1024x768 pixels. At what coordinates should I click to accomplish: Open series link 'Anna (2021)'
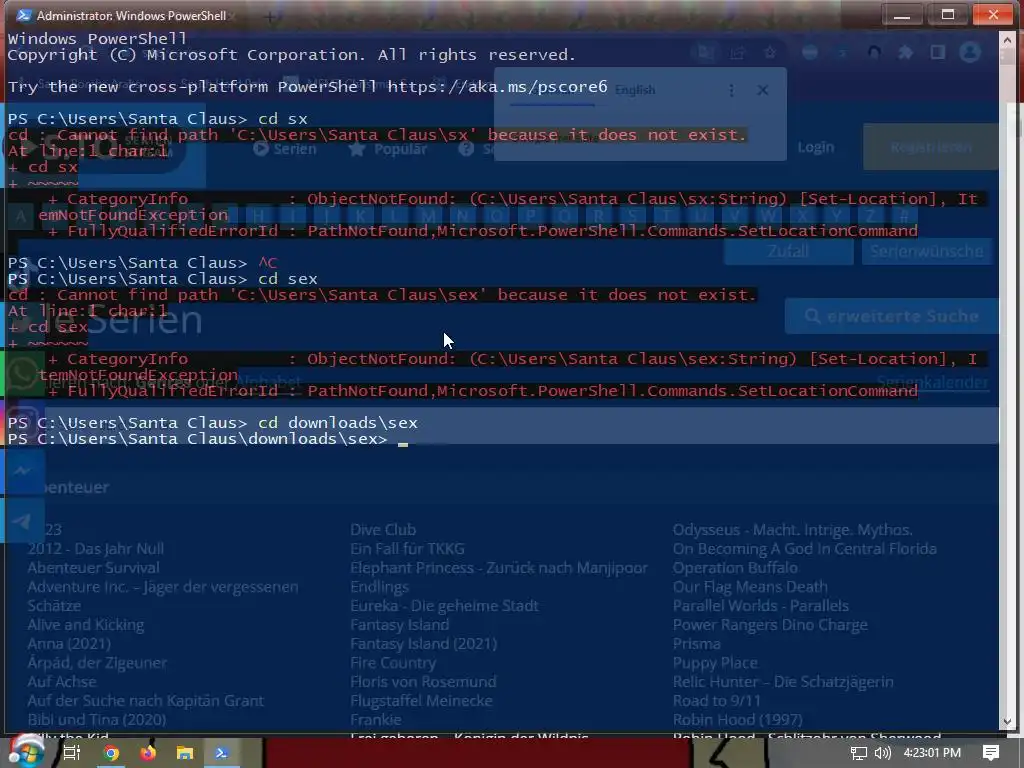click(x=69, y=644)
